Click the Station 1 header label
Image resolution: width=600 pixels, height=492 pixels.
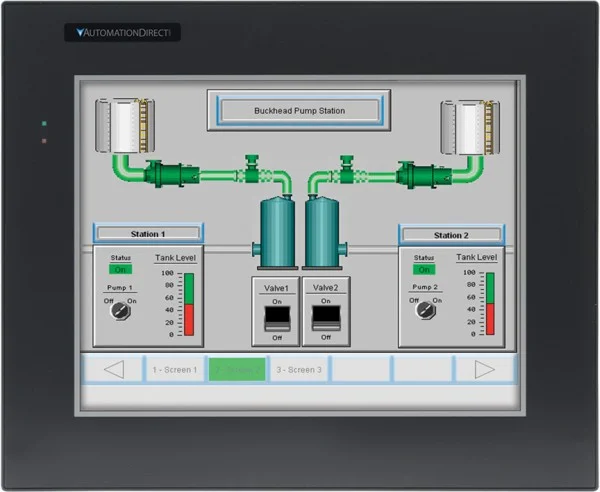coord(148,234)
